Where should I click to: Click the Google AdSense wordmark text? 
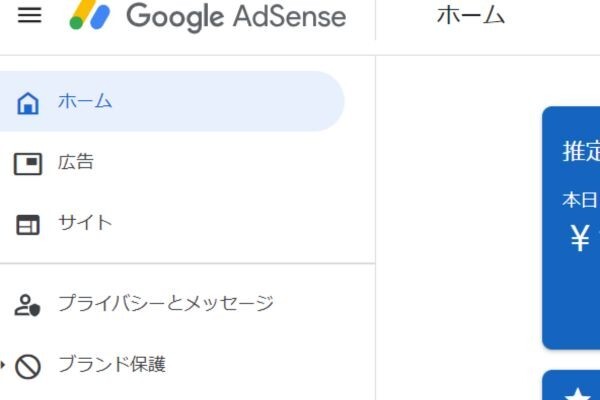click(x=236, y=17)
